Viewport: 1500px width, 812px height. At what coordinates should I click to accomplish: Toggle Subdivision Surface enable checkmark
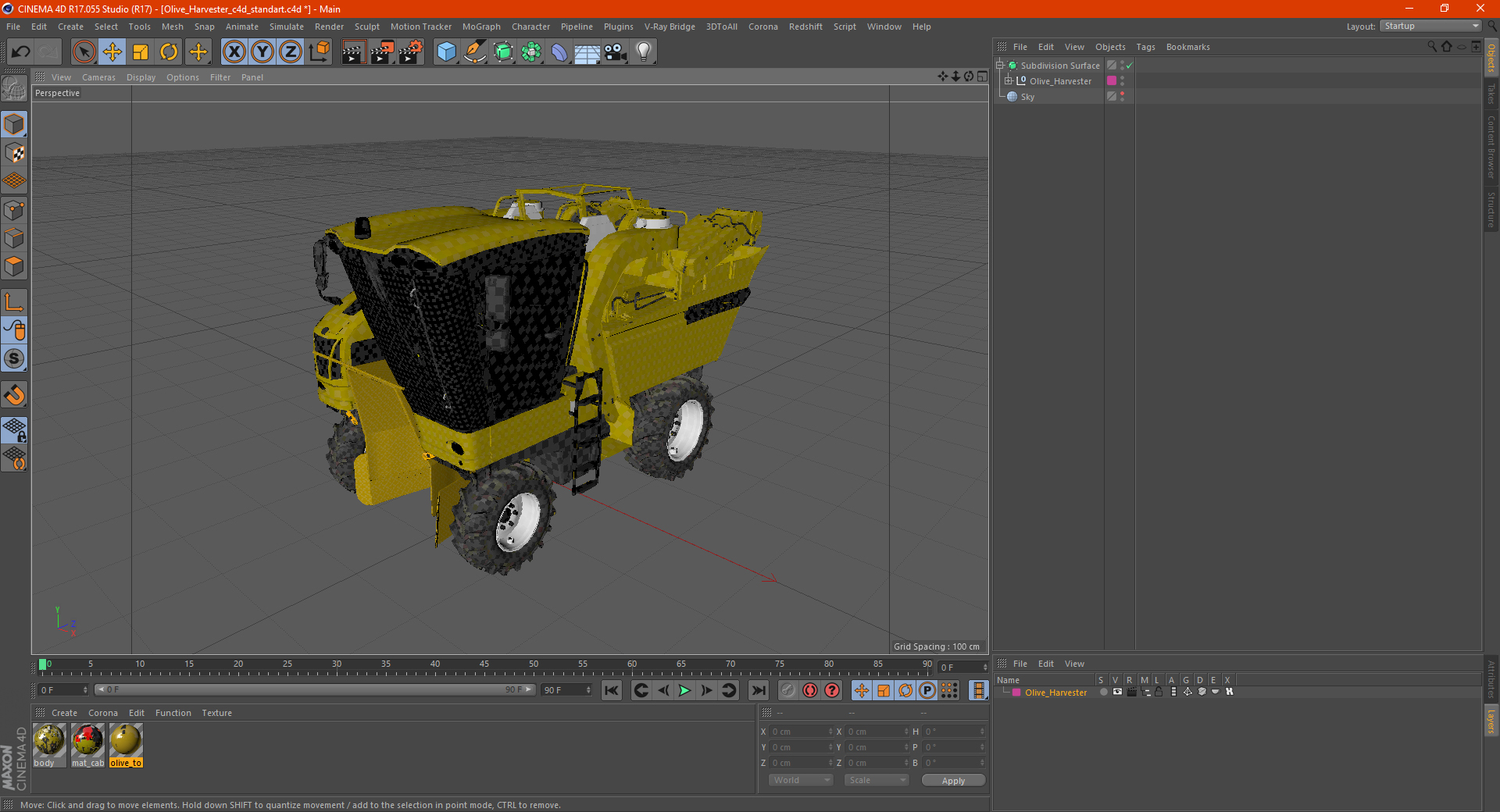(x=1130, y=66)
